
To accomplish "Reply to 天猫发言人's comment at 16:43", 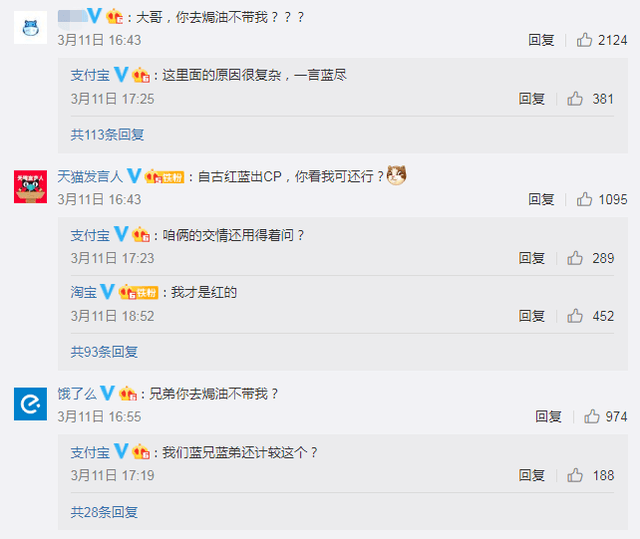I will point(541,199).
